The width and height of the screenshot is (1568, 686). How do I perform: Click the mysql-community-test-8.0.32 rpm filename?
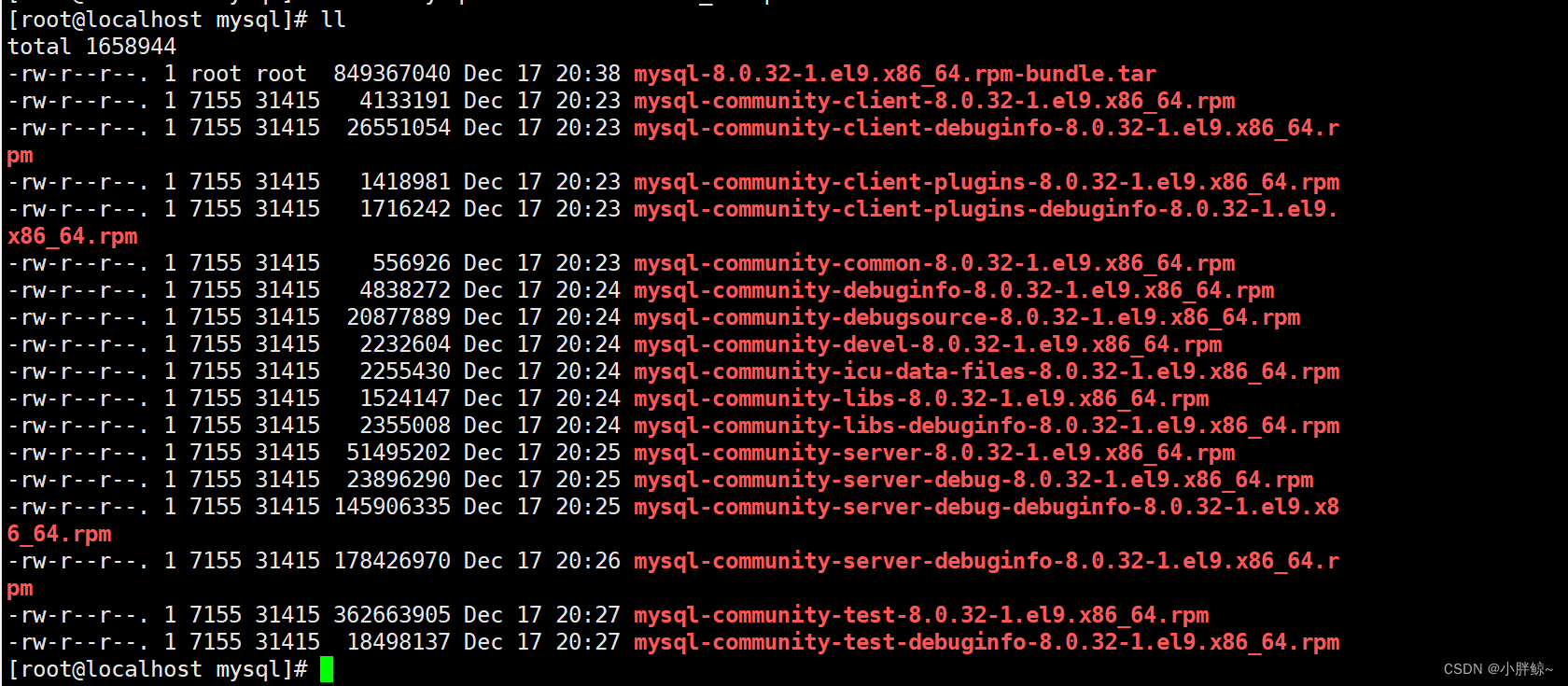tap(921, 615)
